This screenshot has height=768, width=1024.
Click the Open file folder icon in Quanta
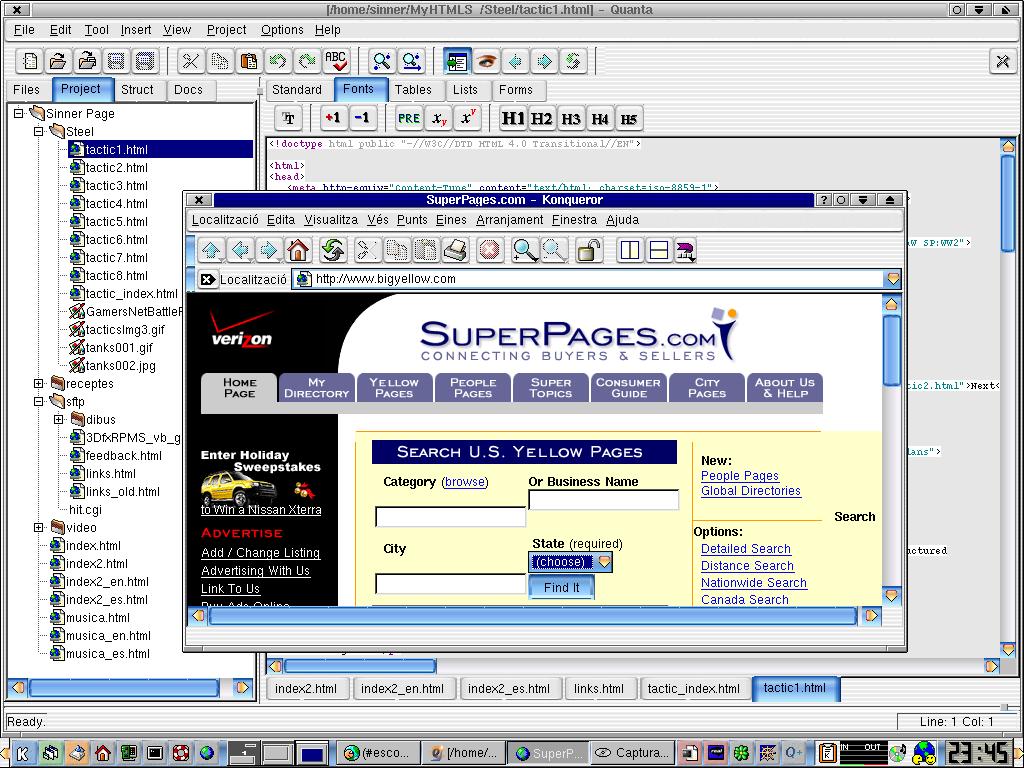point(58,61)
